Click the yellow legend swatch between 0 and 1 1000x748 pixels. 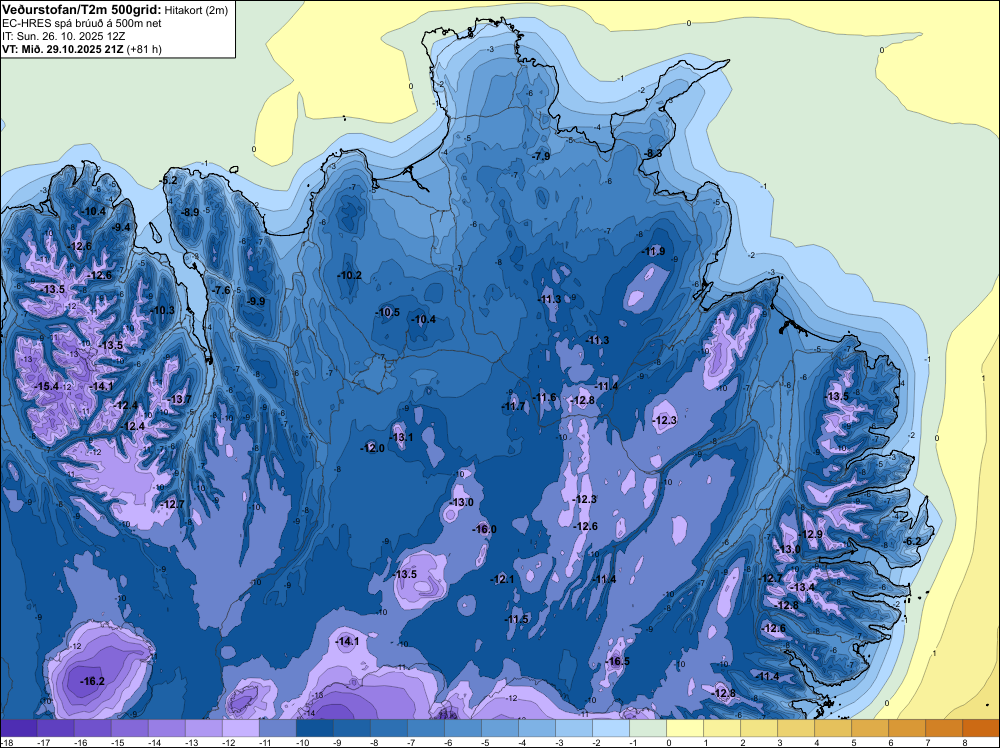684,728
